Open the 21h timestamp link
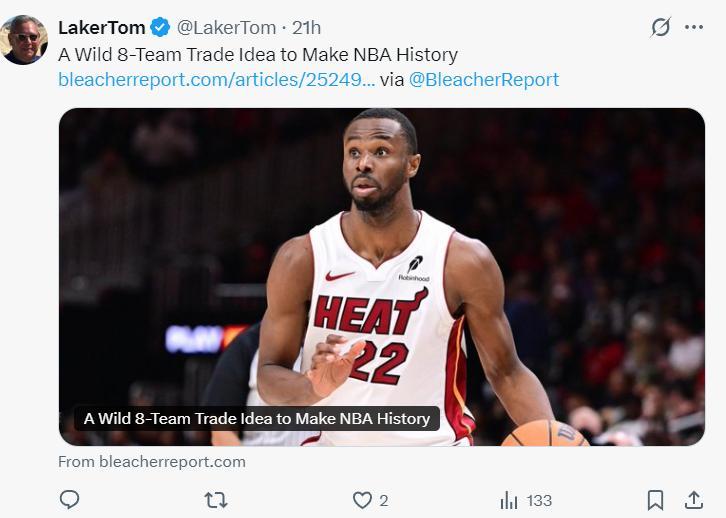The width and height of the screenshot is (726, 518). [307, 27]
